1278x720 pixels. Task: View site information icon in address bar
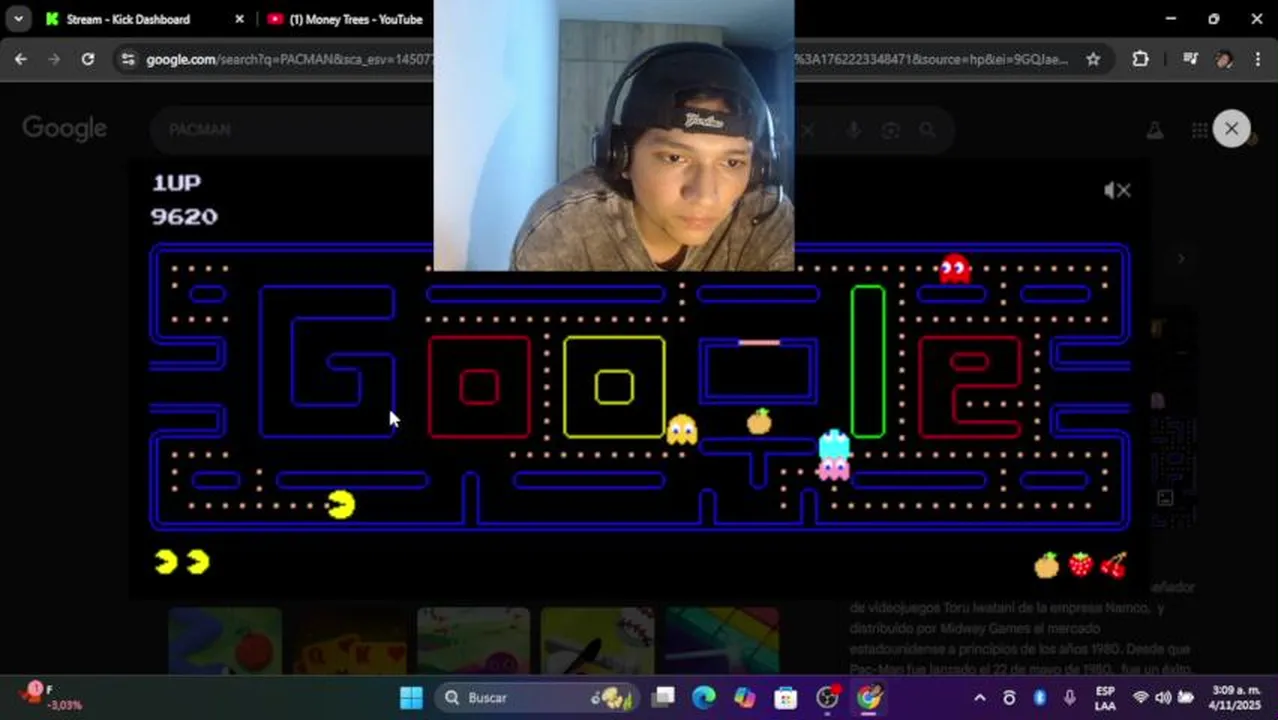[x=127, y=59]
